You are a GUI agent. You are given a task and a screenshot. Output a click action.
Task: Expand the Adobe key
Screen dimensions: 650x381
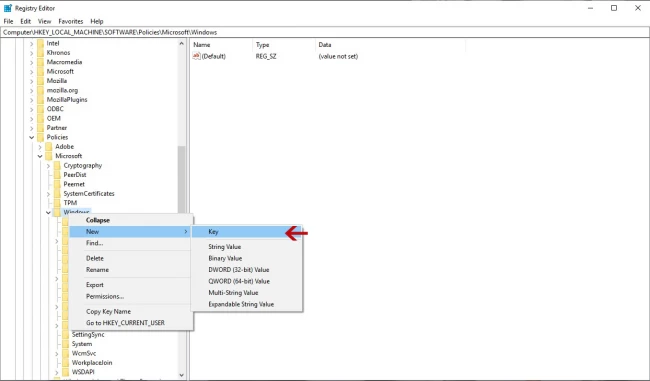(40, 147)
